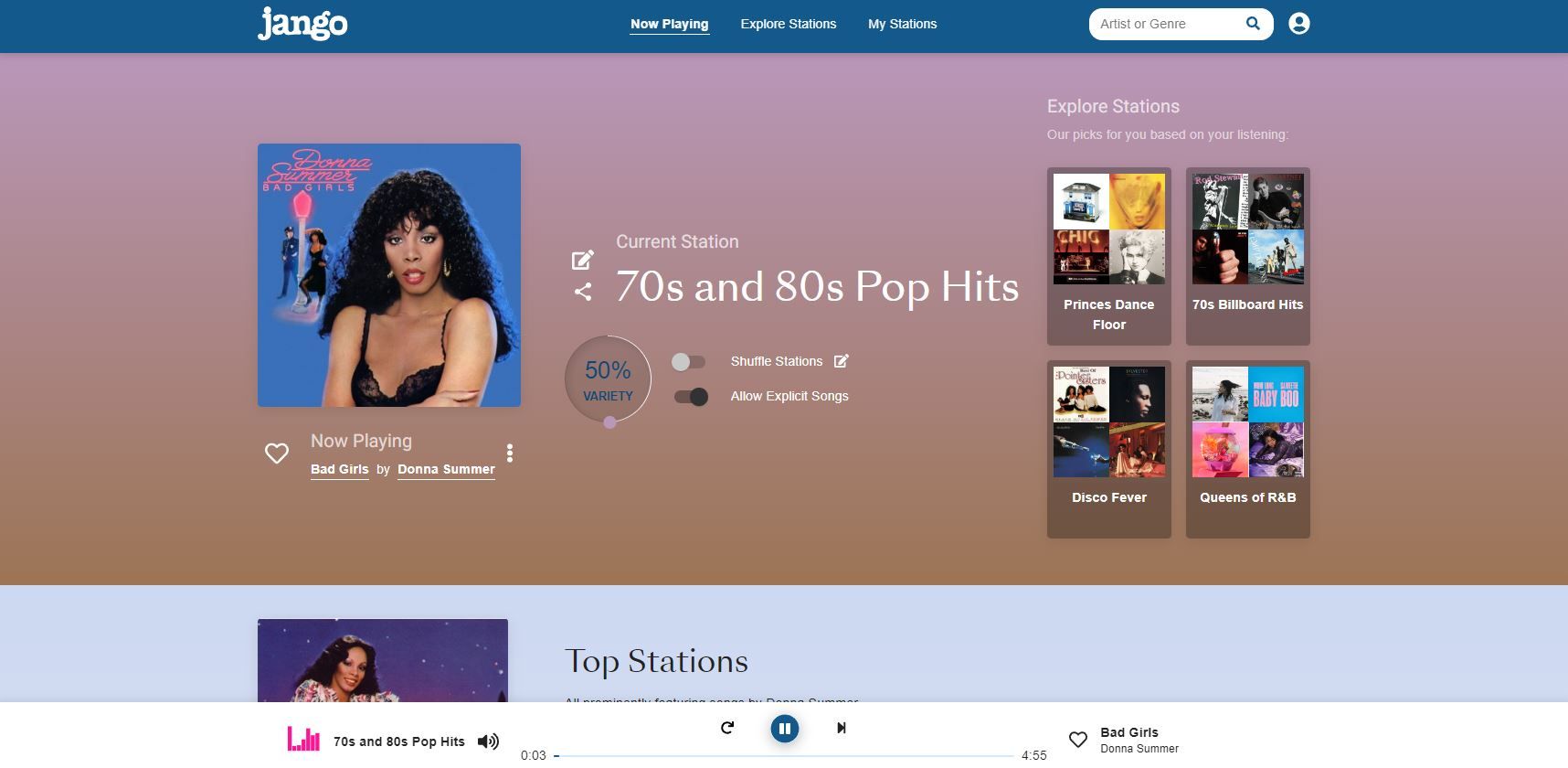Click the search magnifier icon
Image resolution: width=1568 pixels, height=768 pixels.
(x=1253, y=24)
